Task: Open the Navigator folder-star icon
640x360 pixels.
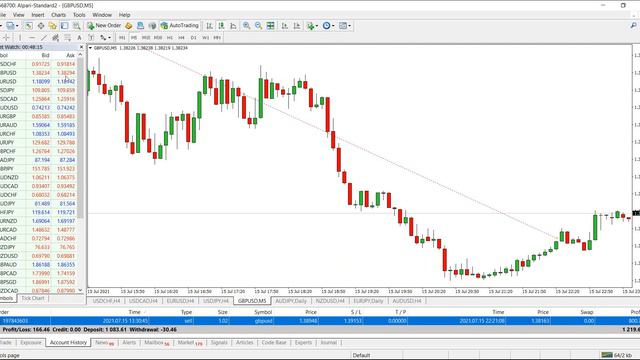Action: 52,26
